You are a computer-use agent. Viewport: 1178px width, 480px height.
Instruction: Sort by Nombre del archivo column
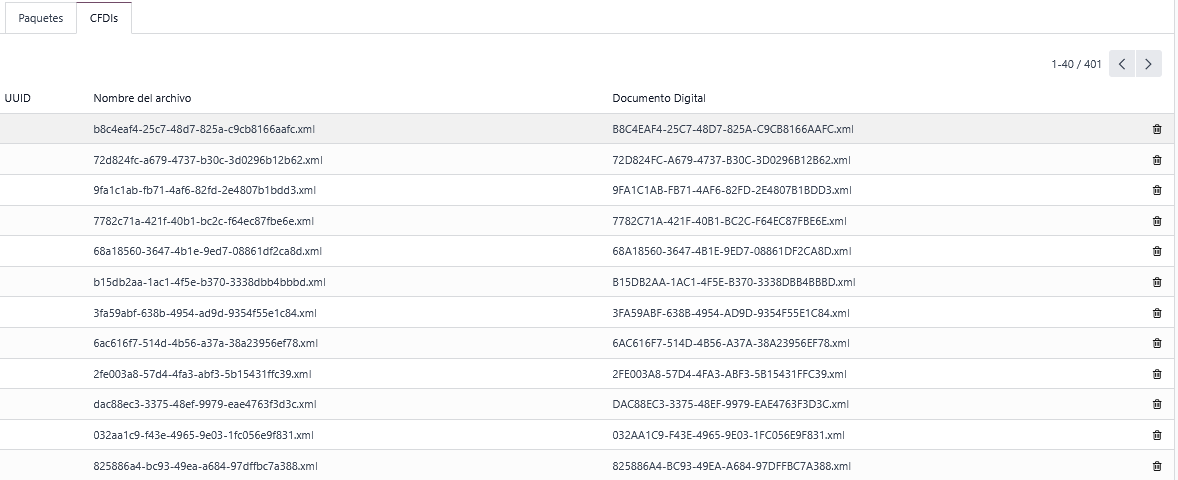pyautogui.click(x=142, y=98)
